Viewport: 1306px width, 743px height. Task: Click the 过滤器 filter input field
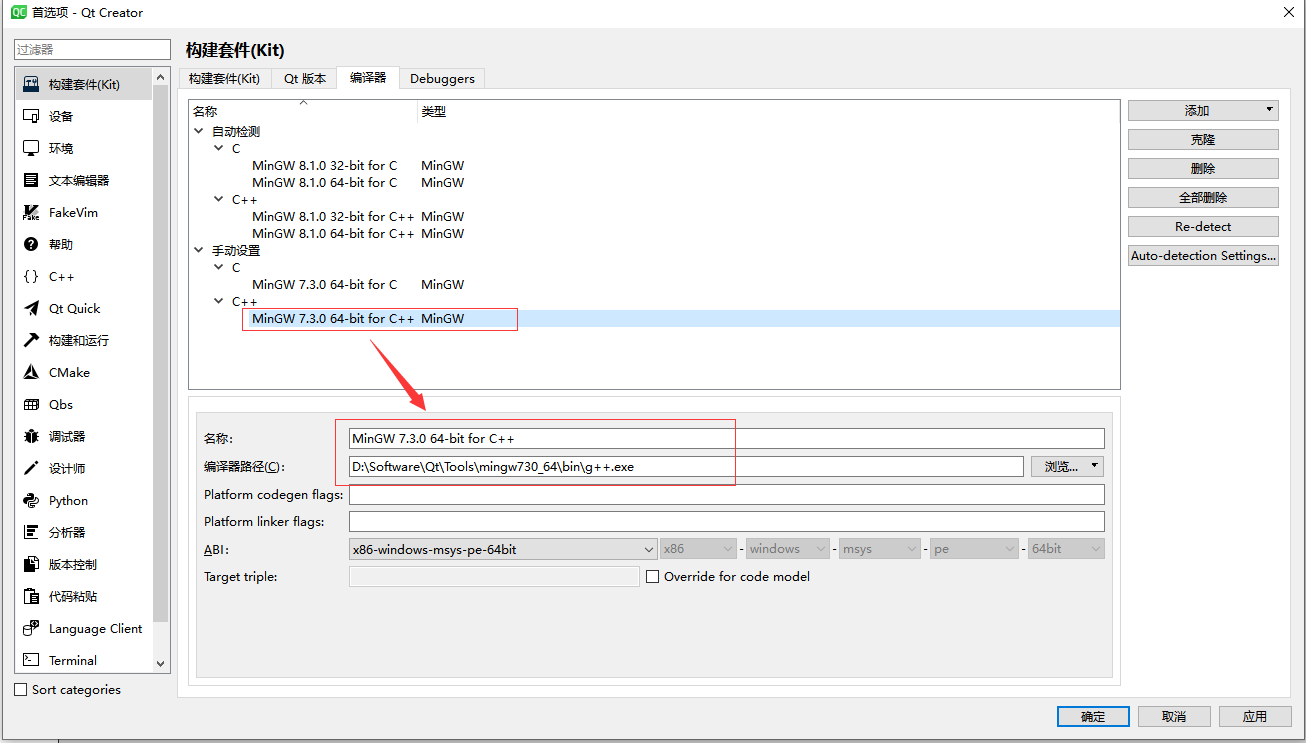(92, 49)
